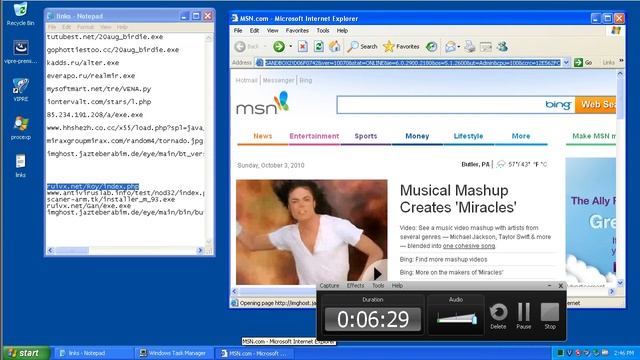This screenshot has height=360, width=640.
Task: Open the IE File menu
Action: click(238, 31)
